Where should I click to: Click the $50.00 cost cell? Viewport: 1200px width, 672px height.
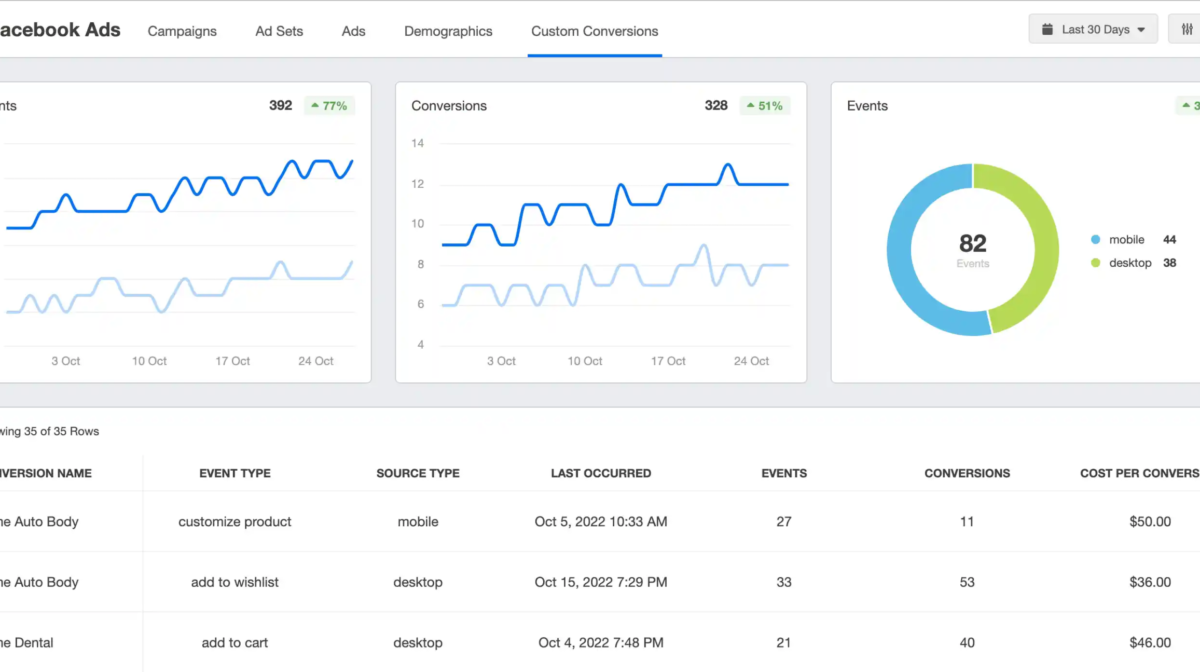1149,521
